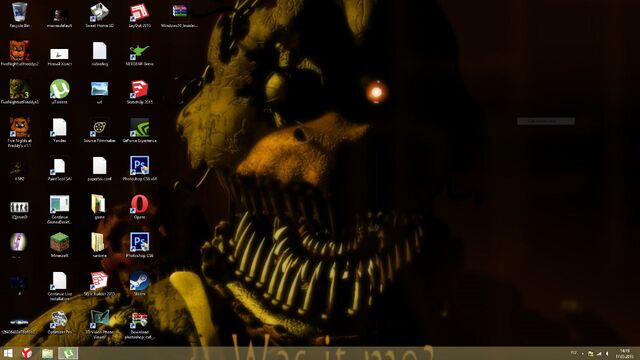Show hidden system tray icons arrow
This screenshot has width=640, height=360.
[x=582, y=353]
